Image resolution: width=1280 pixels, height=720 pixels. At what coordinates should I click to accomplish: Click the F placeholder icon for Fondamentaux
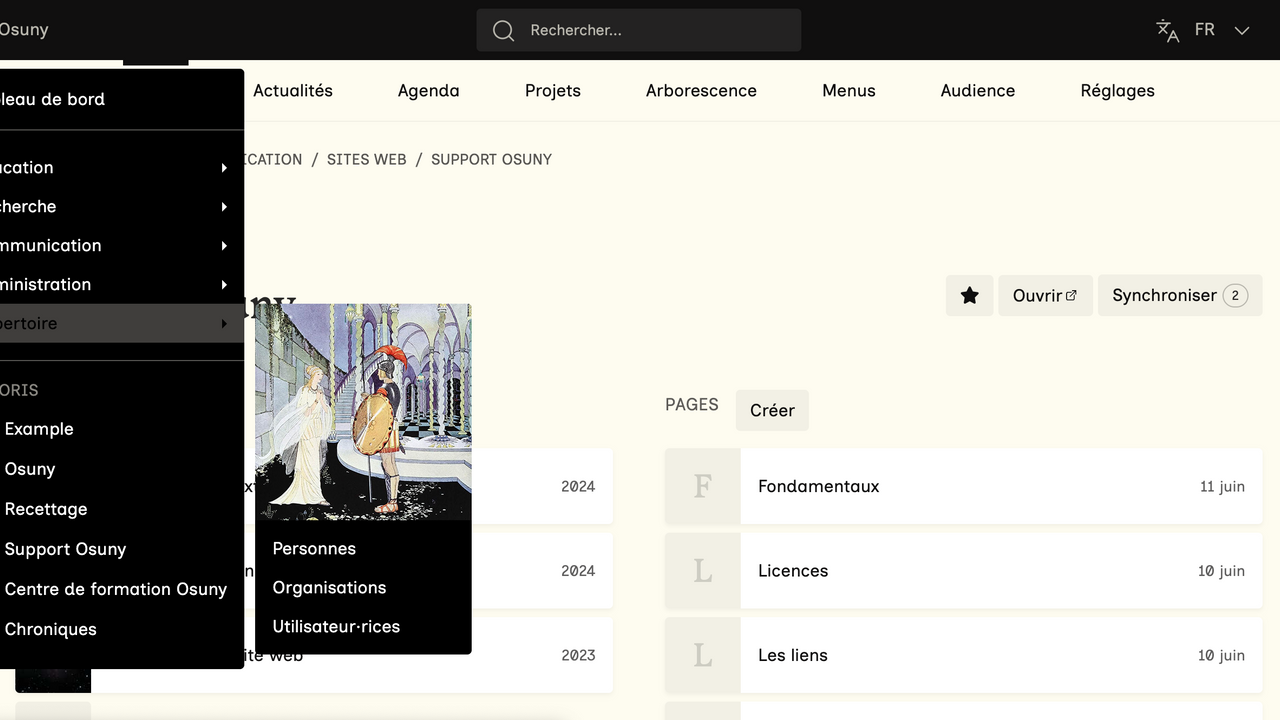[x=703, y=486]
